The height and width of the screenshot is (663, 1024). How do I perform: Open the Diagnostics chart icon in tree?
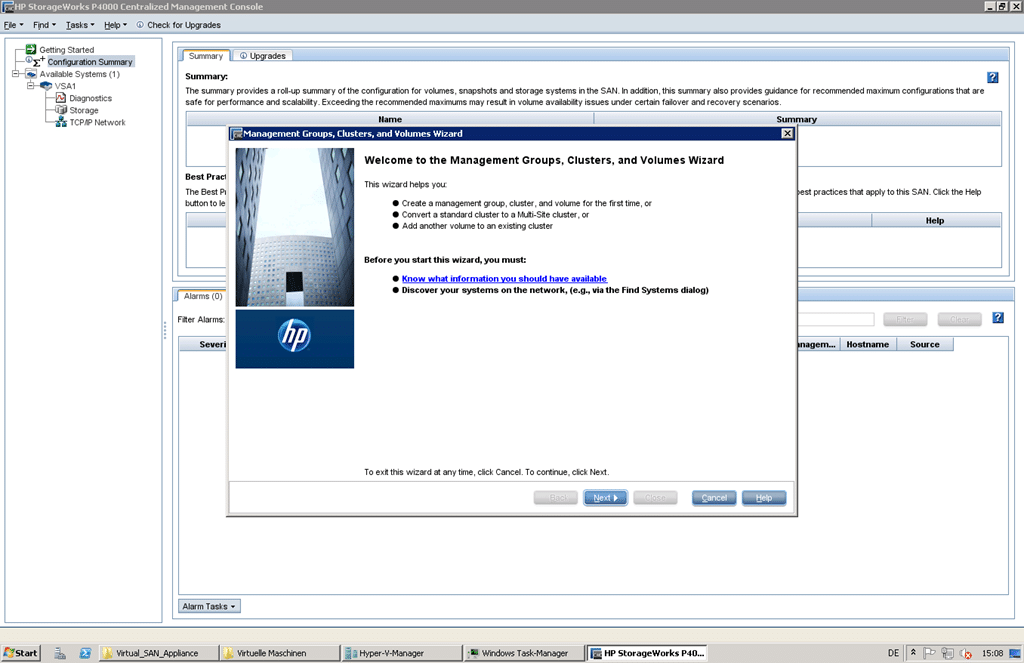(x=60, y=98)
